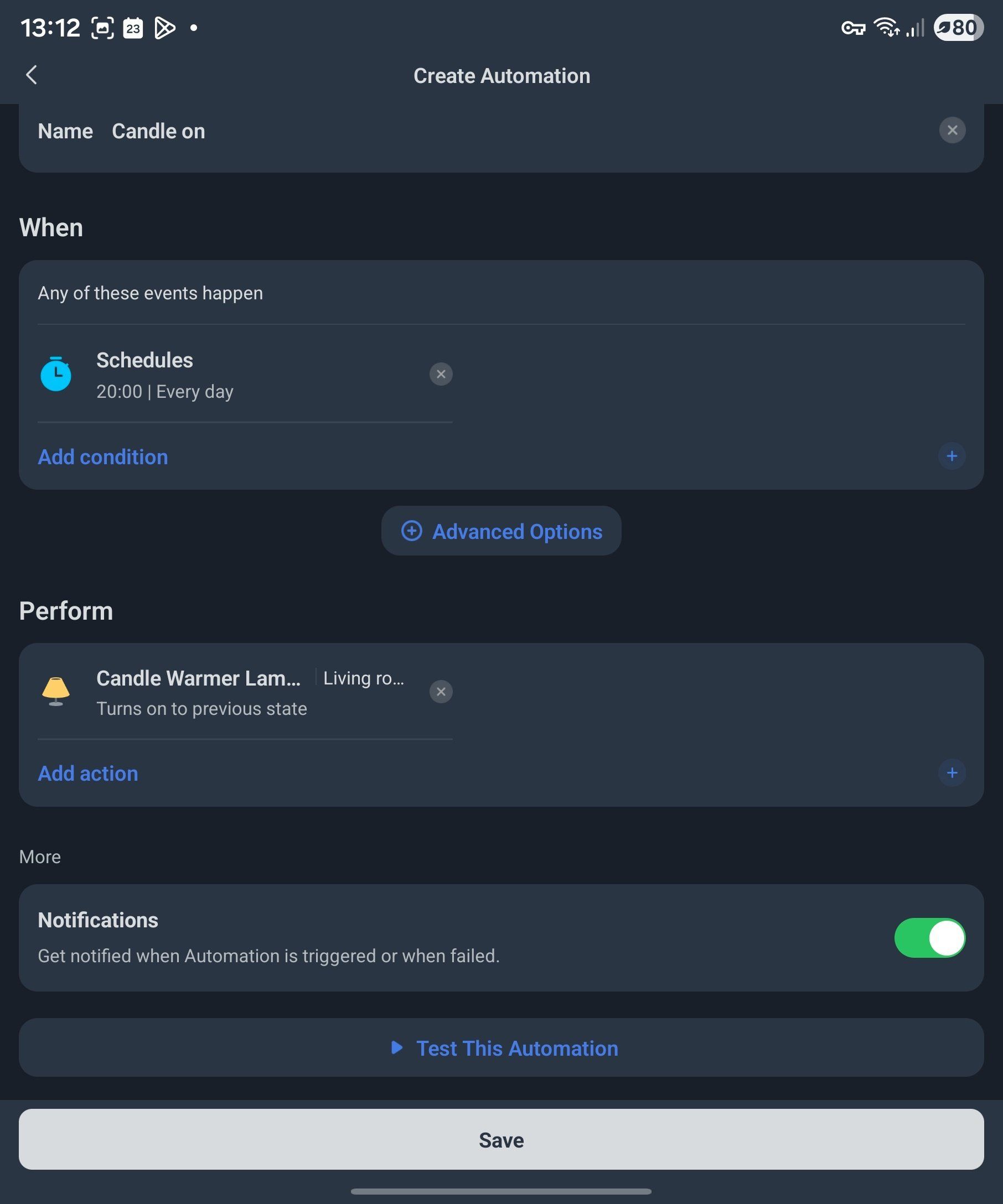Open Turns on to previous state settings

pos(202,709)
